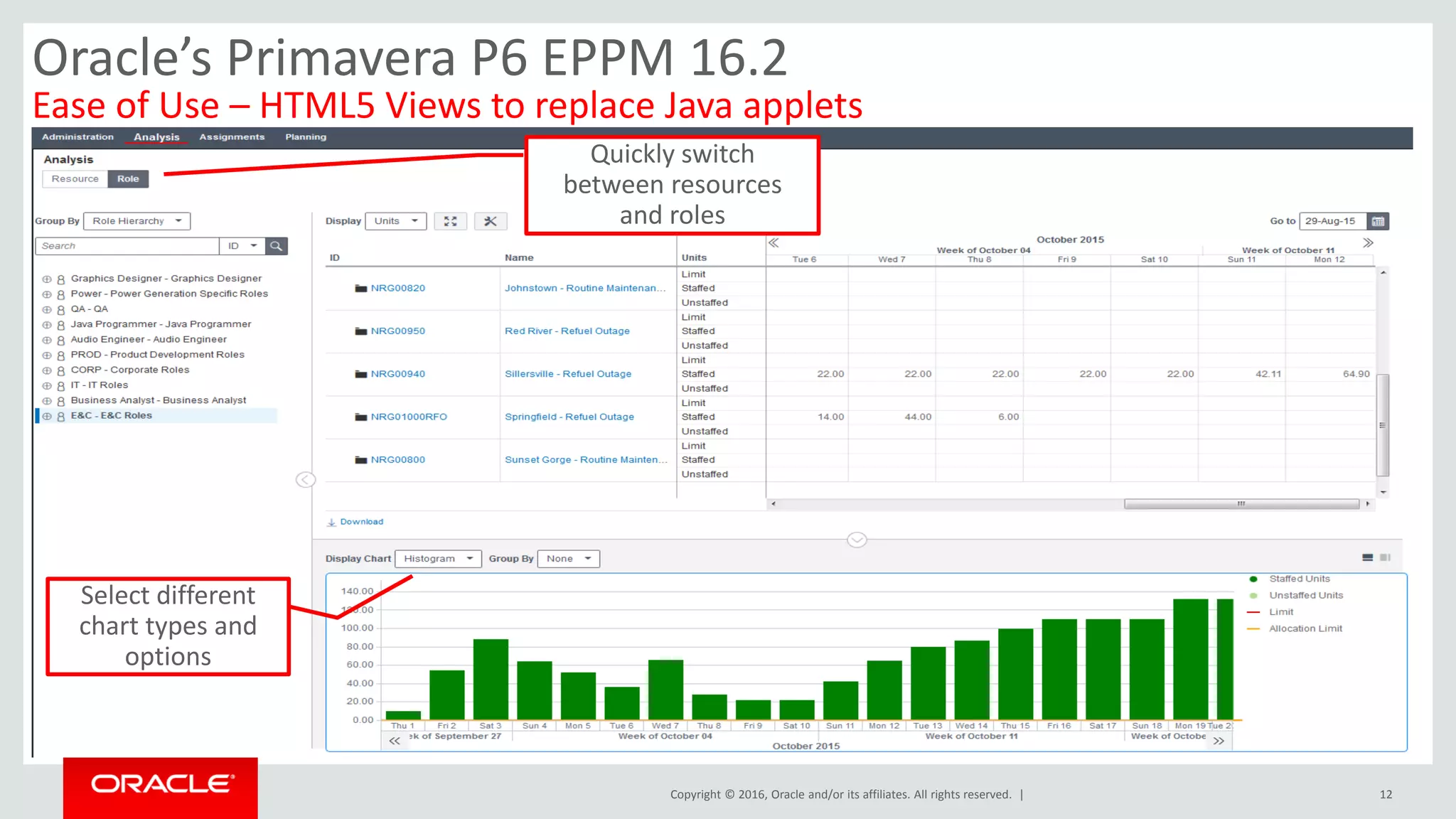Image resolution: width=1456 pixels, height=819 pixels.
Task: Open the Group By Role Hierarchy dropdown
Action: point(137,221)
